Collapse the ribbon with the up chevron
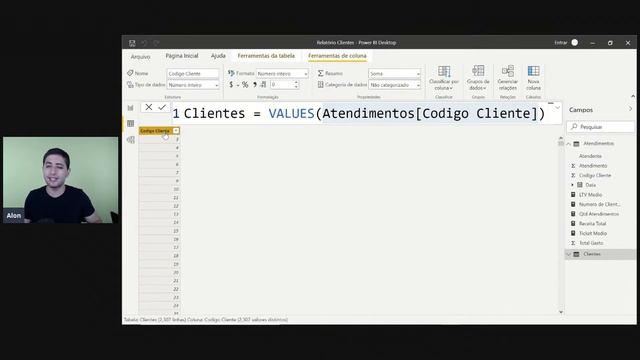The image size is (640, 360). pyautogui.click(x=633, y=96)
